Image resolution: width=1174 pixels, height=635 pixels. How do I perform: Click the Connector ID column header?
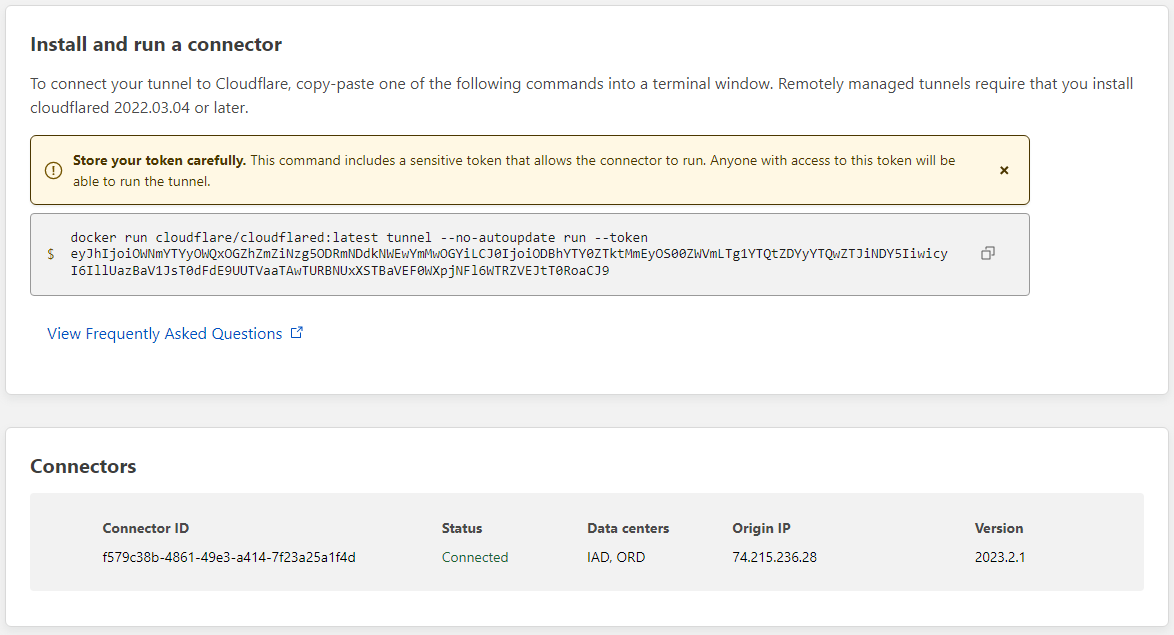click(x=146, y=528)
